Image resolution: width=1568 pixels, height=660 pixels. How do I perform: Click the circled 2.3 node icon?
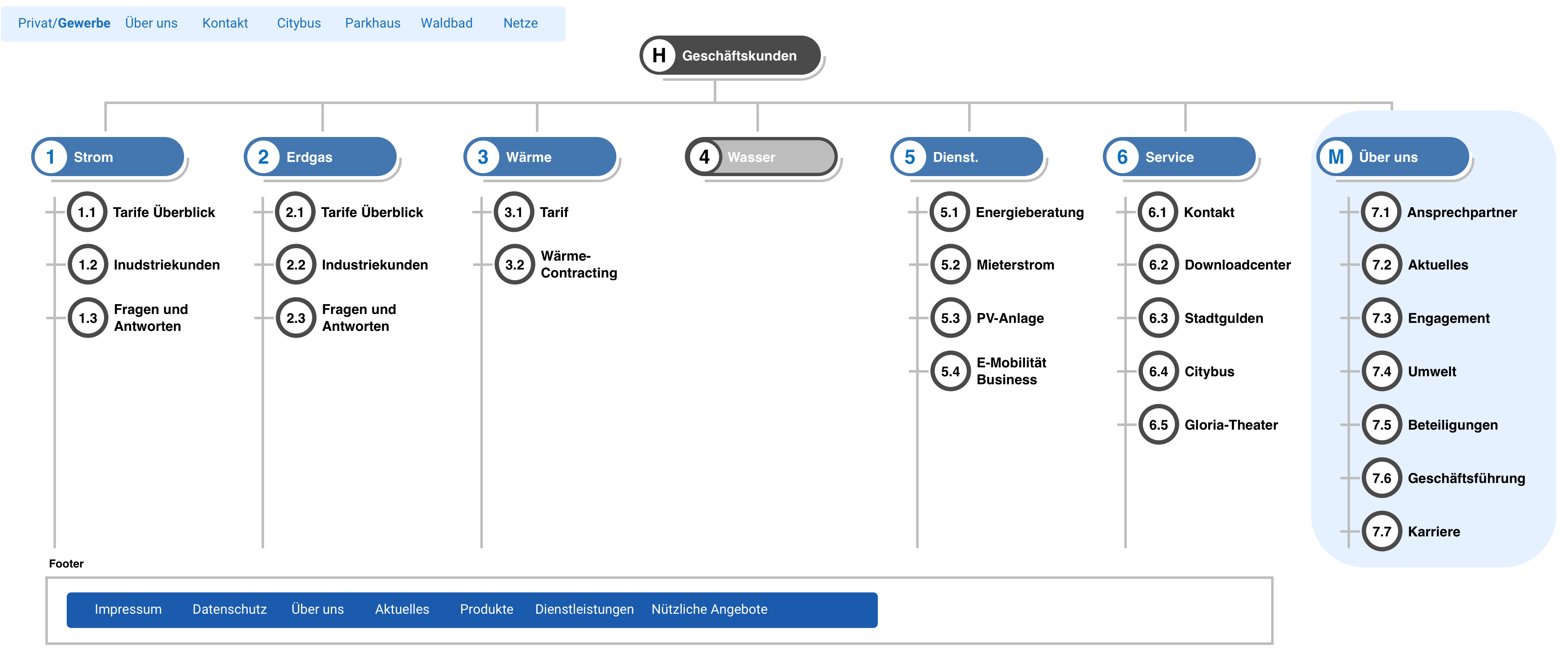click(296, 318)
